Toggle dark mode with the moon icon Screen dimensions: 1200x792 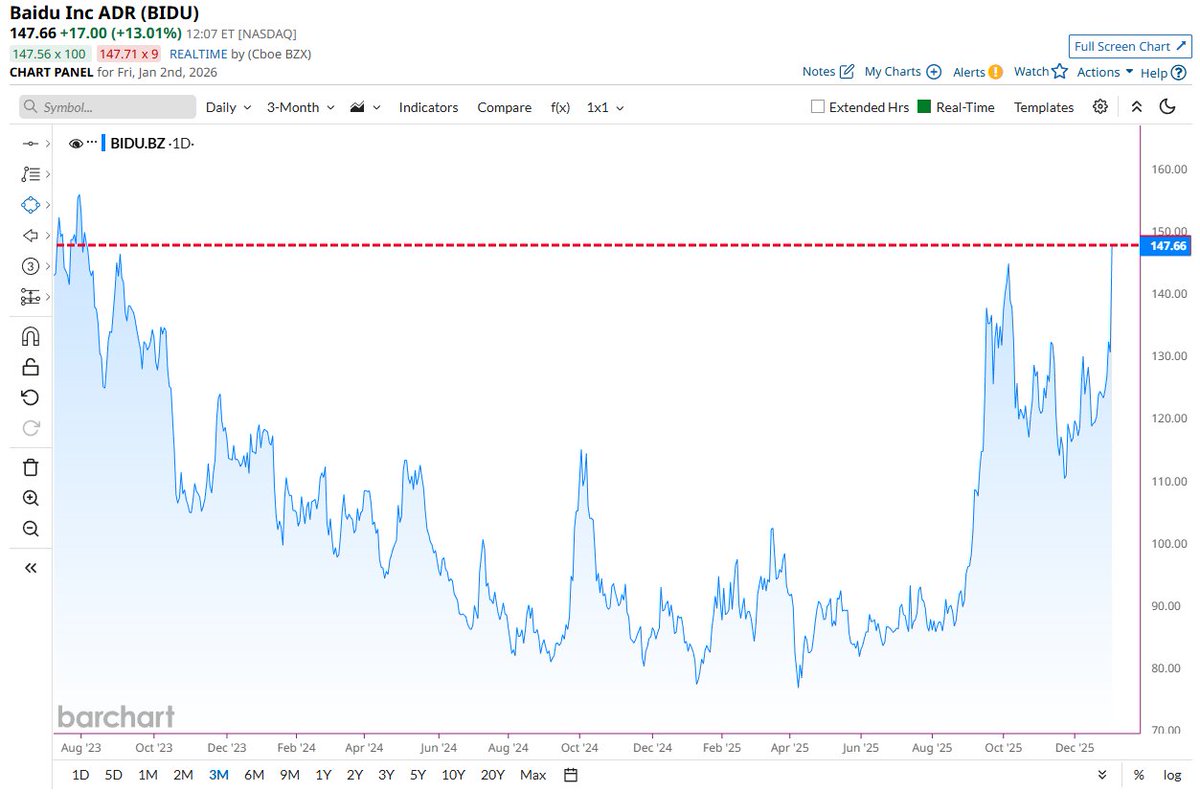coord(1165,107)
